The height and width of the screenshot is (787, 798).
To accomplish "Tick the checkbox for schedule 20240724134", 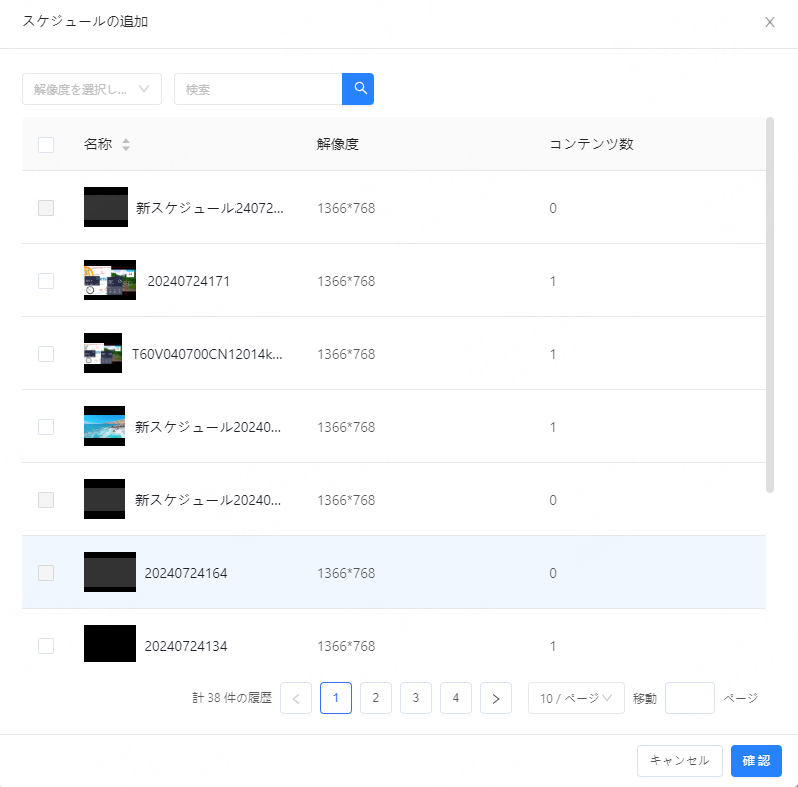I will [46, 646].
